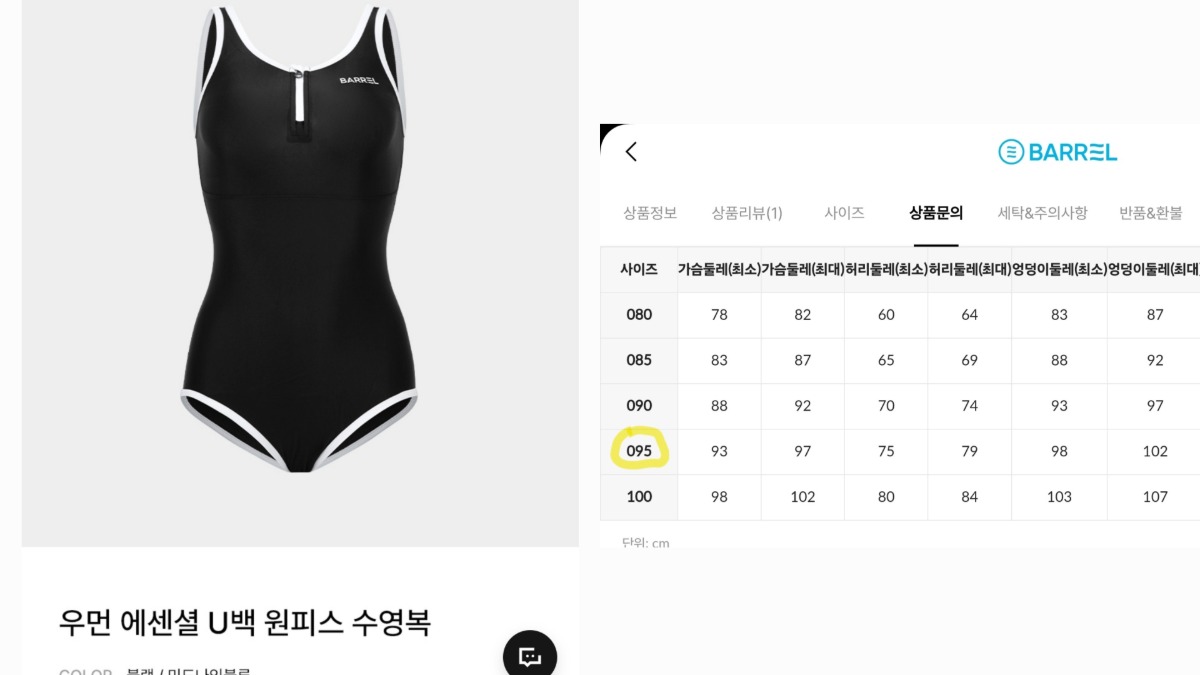Open the chat inquiry floating button

[x=530, y=656]
